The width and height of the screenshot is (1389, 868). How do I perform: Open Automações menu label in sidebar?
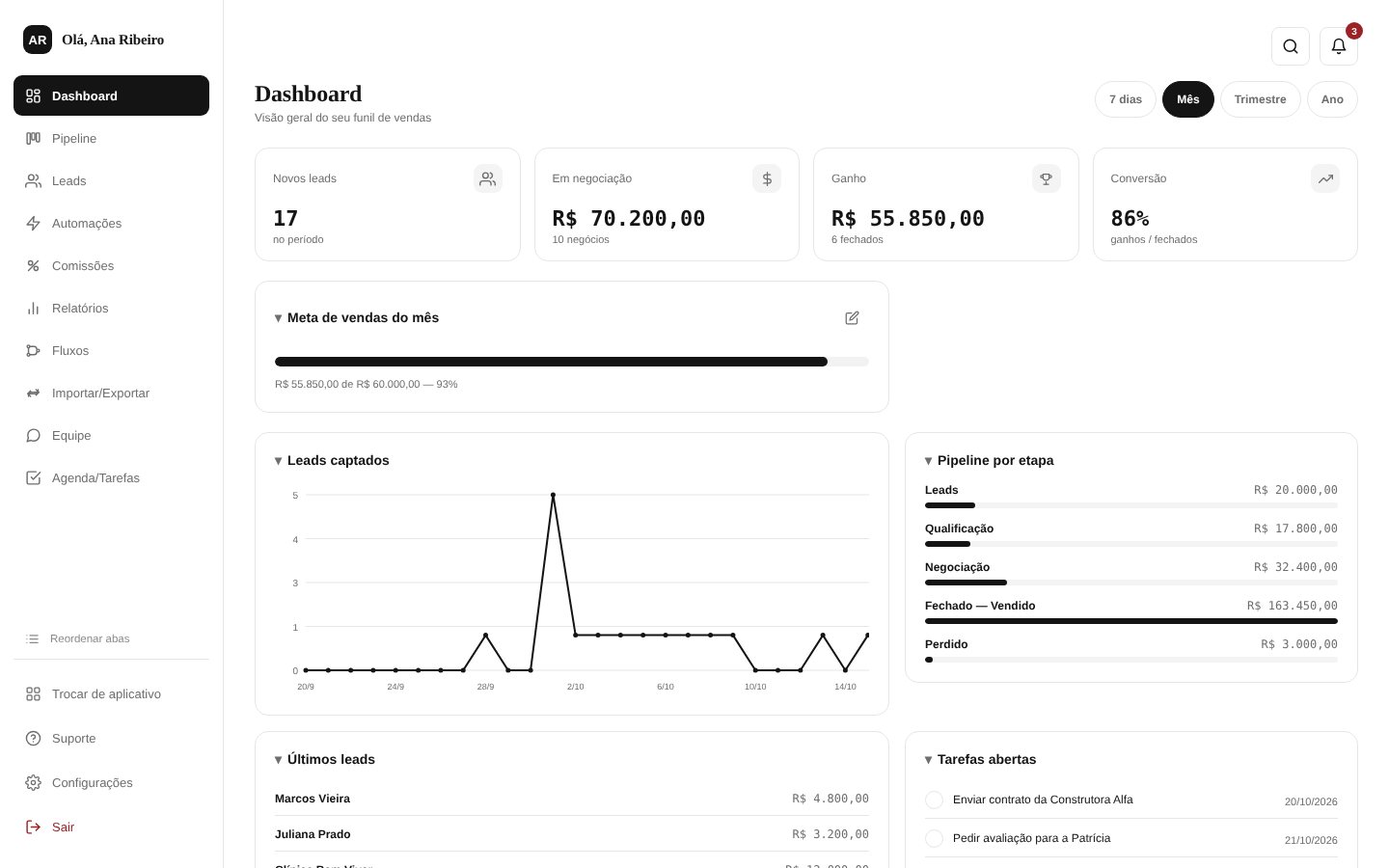pos(87,223)
